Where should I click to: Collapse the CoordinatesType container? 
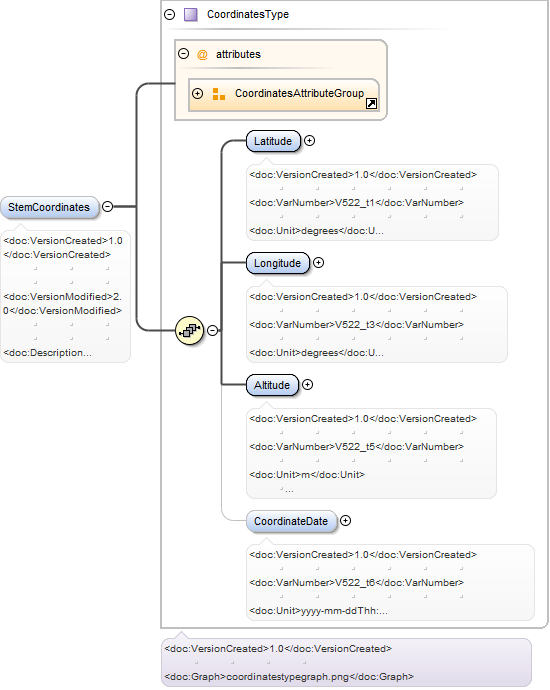pos(169,15)
